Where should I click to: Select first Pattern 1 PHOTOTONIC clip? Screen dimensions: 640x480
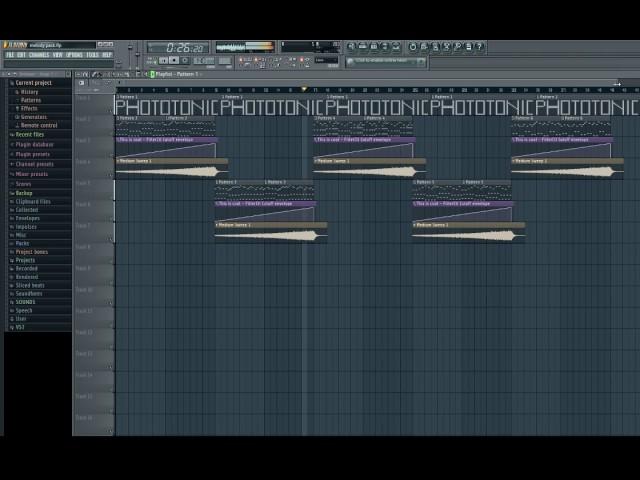click(x=168, y=105)
